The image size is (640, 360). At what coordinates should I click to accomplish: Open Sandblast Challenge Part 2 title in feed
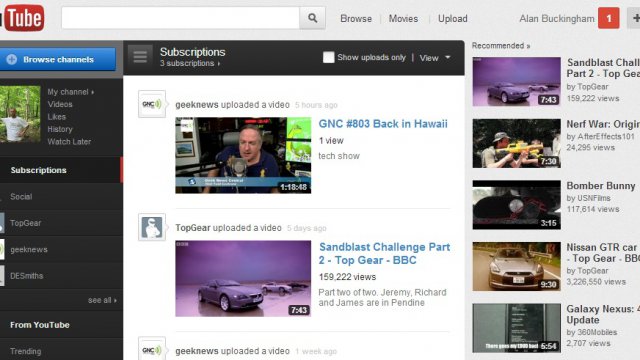384,253
